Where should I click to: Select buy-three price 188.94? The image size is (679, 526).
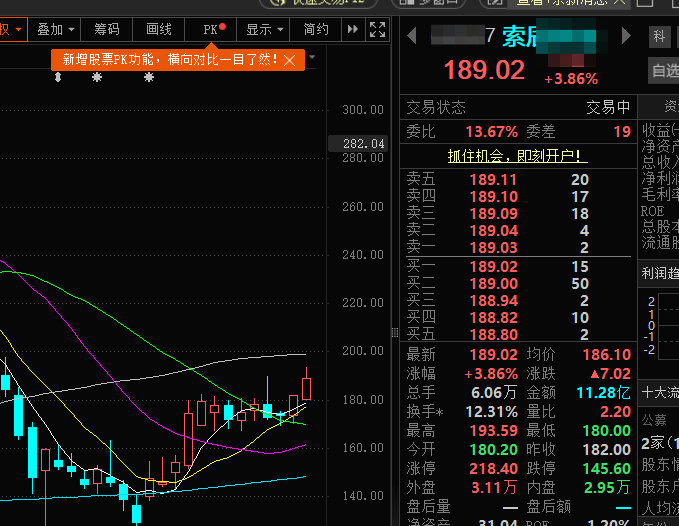[x=494, y=300]
